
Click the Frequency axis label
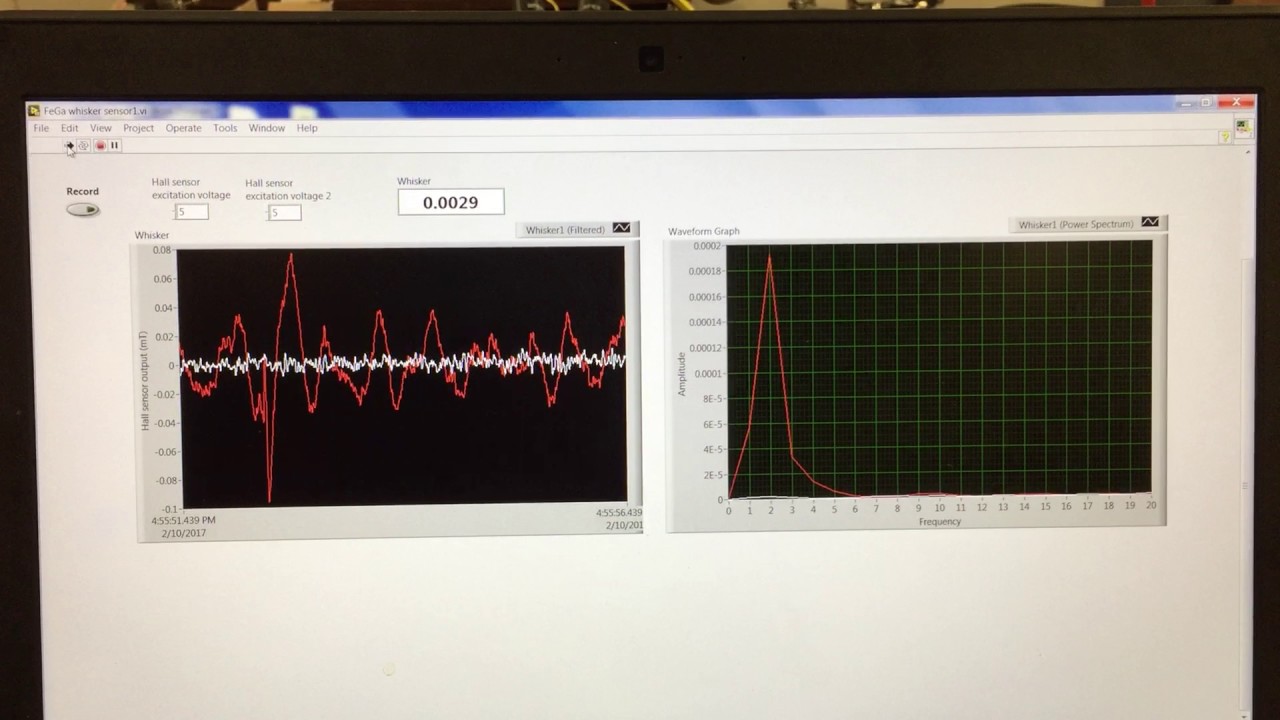940,521
